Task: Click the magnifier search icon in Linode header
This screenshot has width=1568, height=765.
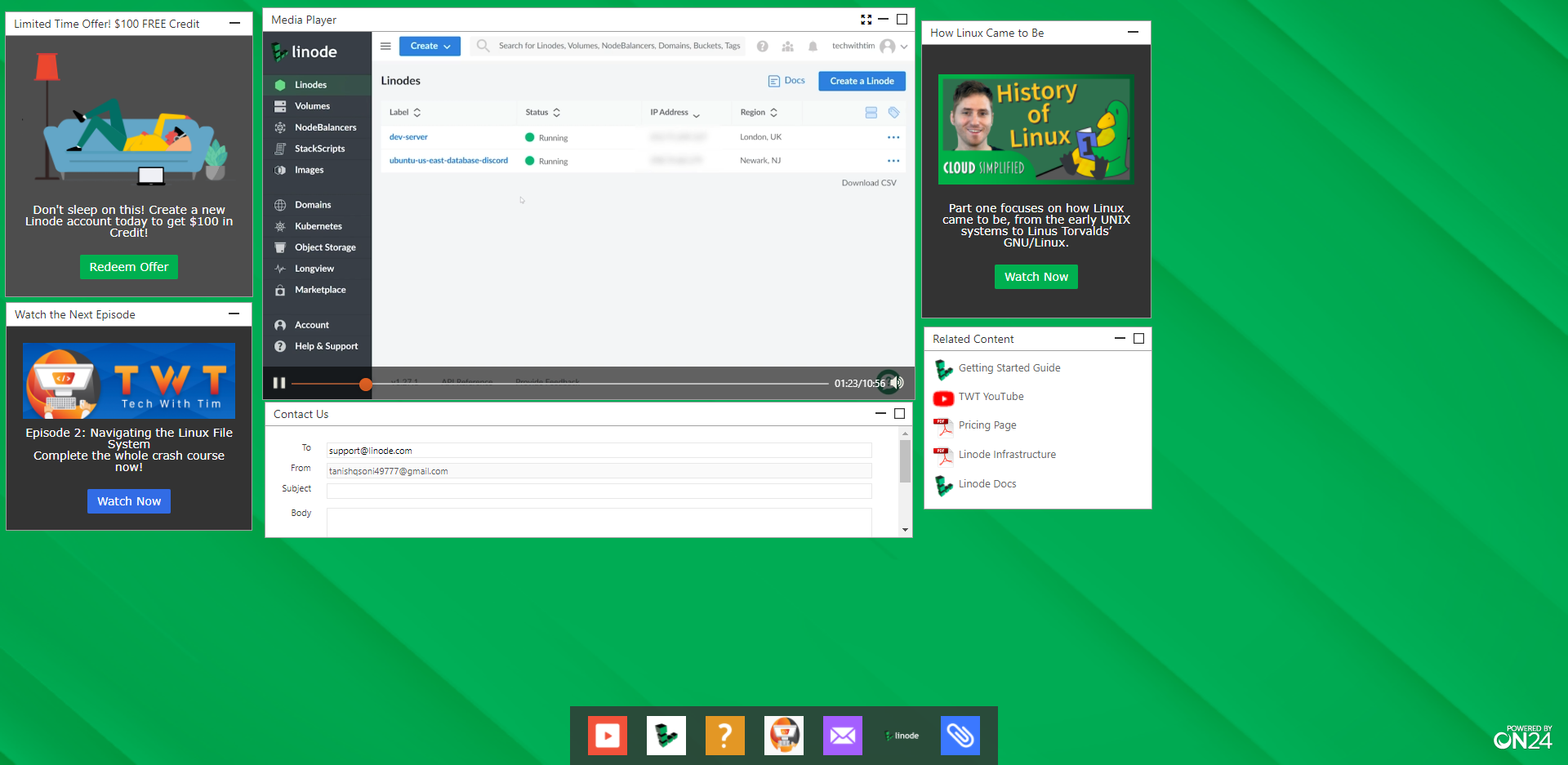Action: coord(483,46)
